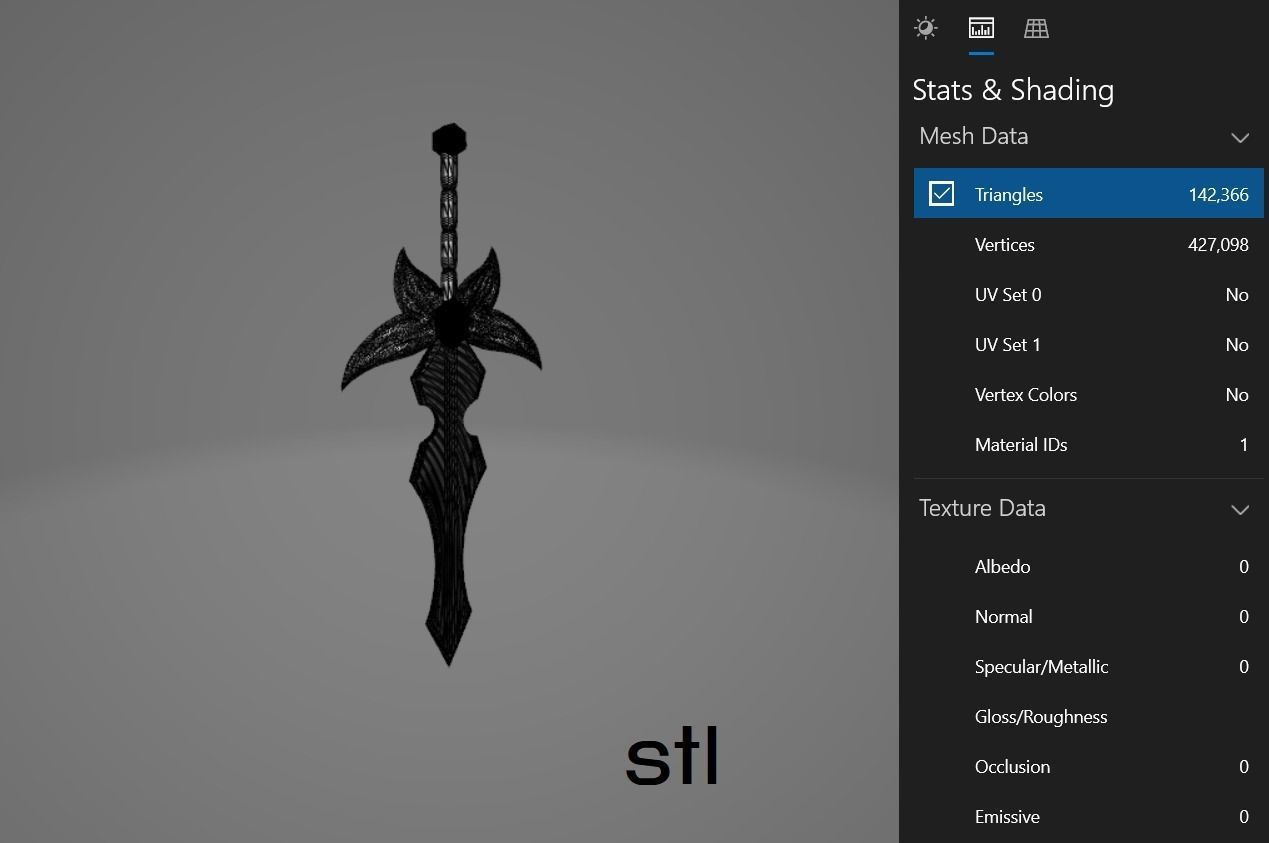Click the Triangles count 142,366
The height and width of the screenshot is (843, 1269).
click(1218, 194)
